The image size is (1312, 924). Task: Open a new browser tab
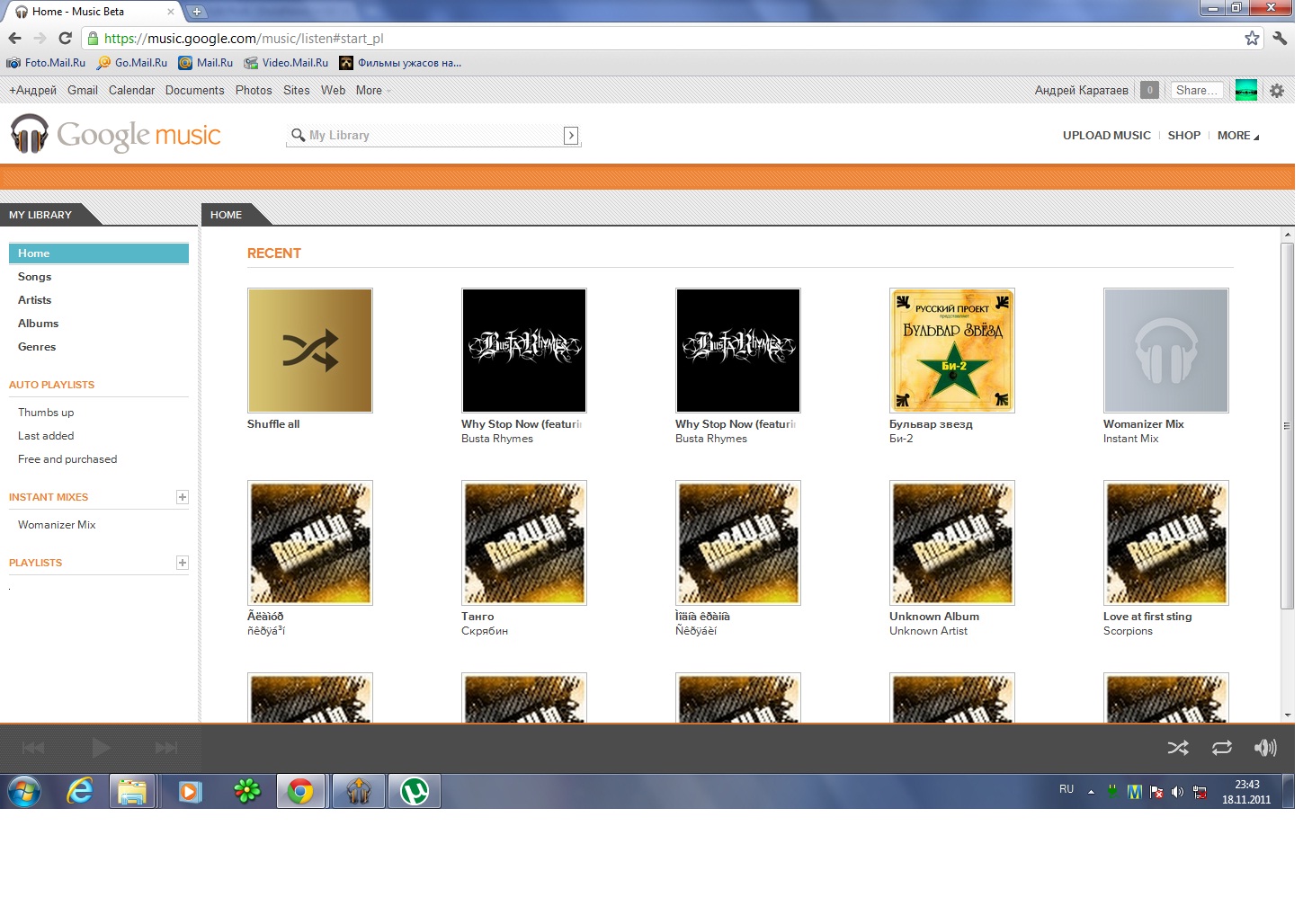[x=197, y=12]
